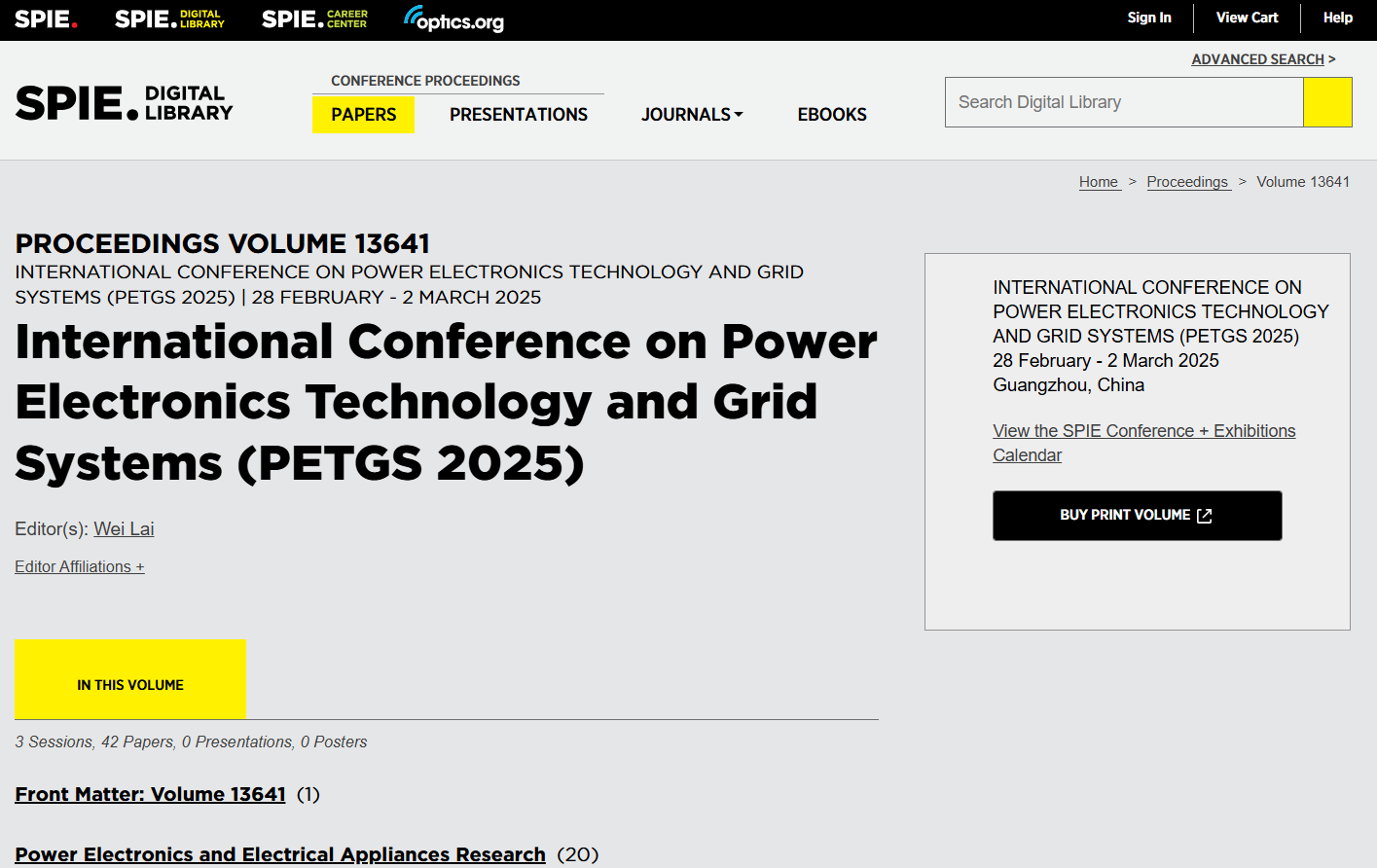The height and width of the screenshot is (868, 1377).
Task: Click the 'Volume 13641' breadcrumb text
Action: point(1303,182)
